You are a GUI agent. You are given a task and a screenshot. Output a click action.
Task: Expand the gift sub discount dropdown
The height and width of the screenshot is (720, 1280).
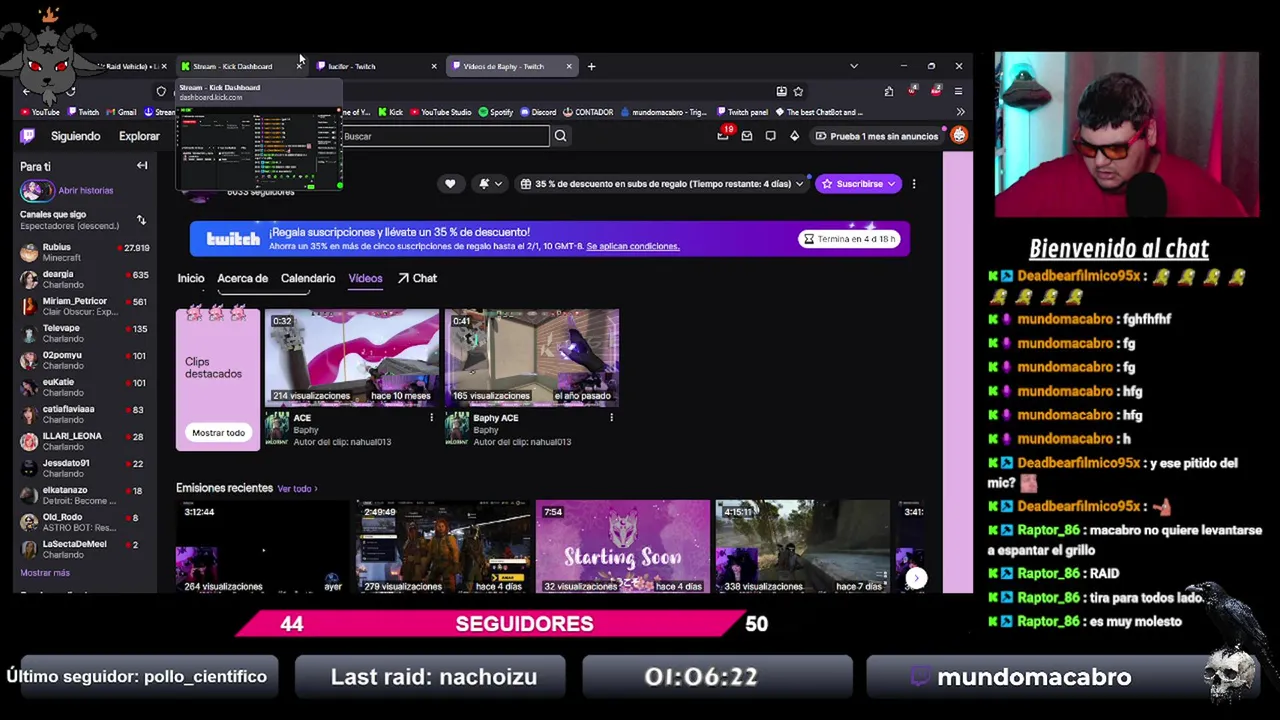coord(662,184)
